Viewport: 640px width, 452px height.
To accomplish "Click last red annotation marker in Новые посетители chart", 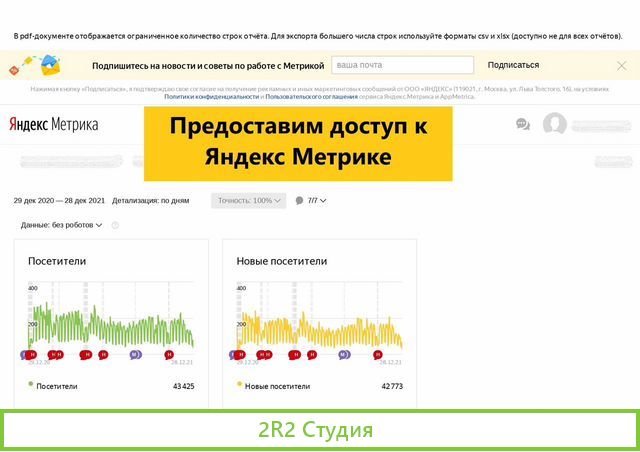I will click(x=378, y=355).
